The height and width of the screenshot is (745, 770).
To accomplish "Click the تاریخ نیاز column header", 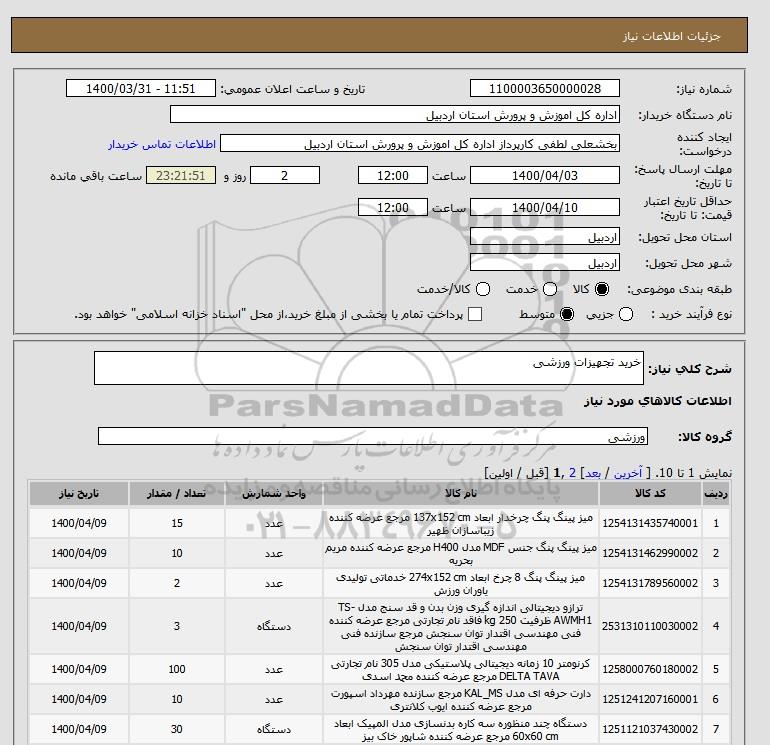I will [79, 494].
